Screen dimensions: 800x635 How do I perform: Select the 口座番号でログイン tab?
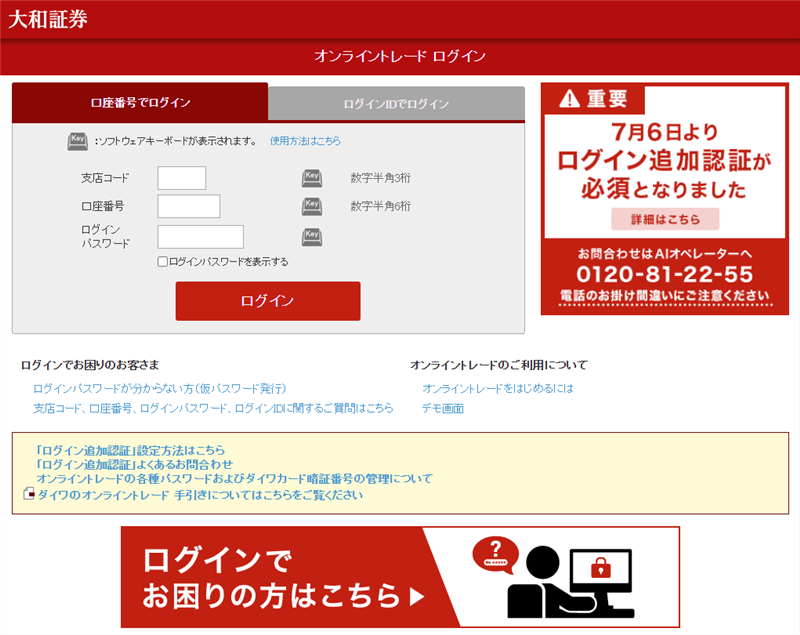tap(140, 103)
